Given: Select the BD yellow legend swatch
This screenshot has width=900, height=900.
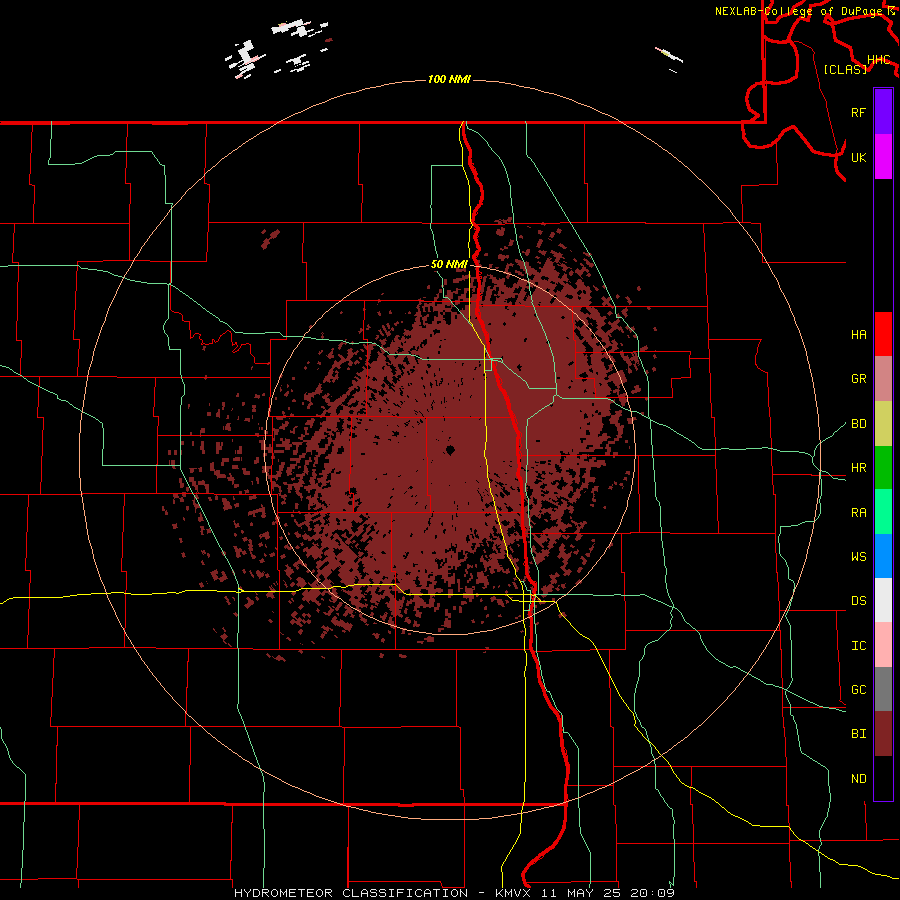Looking at the screenshot, I should pyautogui.click(x=883, y=424).
